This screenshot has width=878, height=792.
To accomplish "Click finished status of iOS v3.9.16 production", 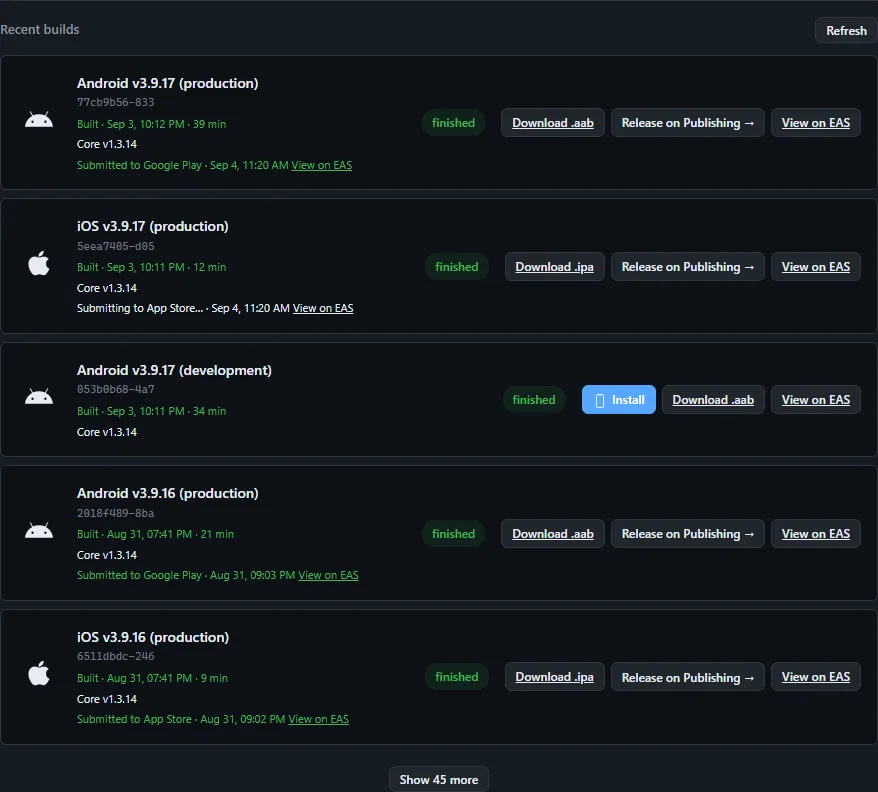I will click(x=456, y=677).
